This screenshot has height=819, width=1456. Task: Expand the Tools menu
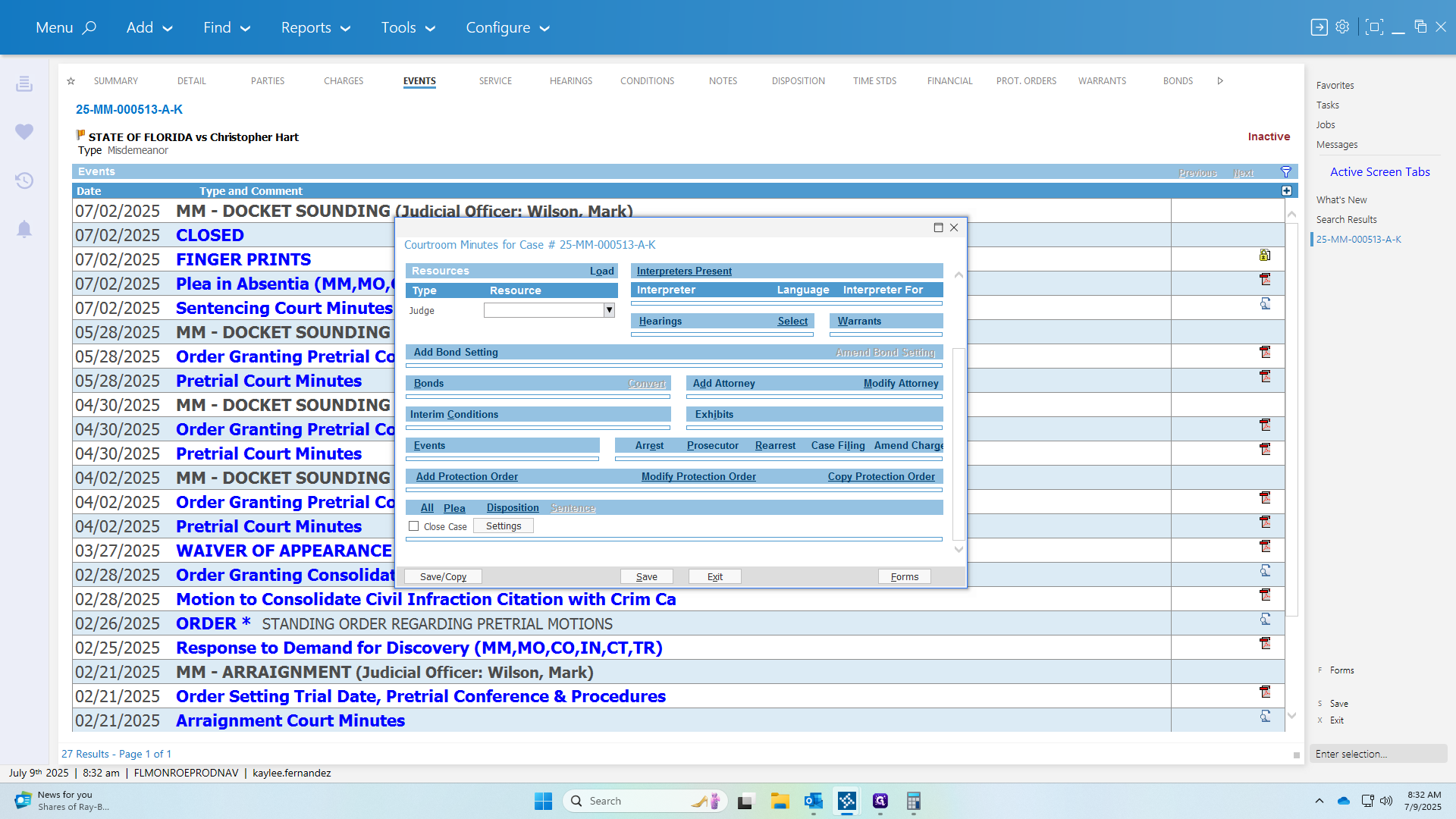point(408,27)
